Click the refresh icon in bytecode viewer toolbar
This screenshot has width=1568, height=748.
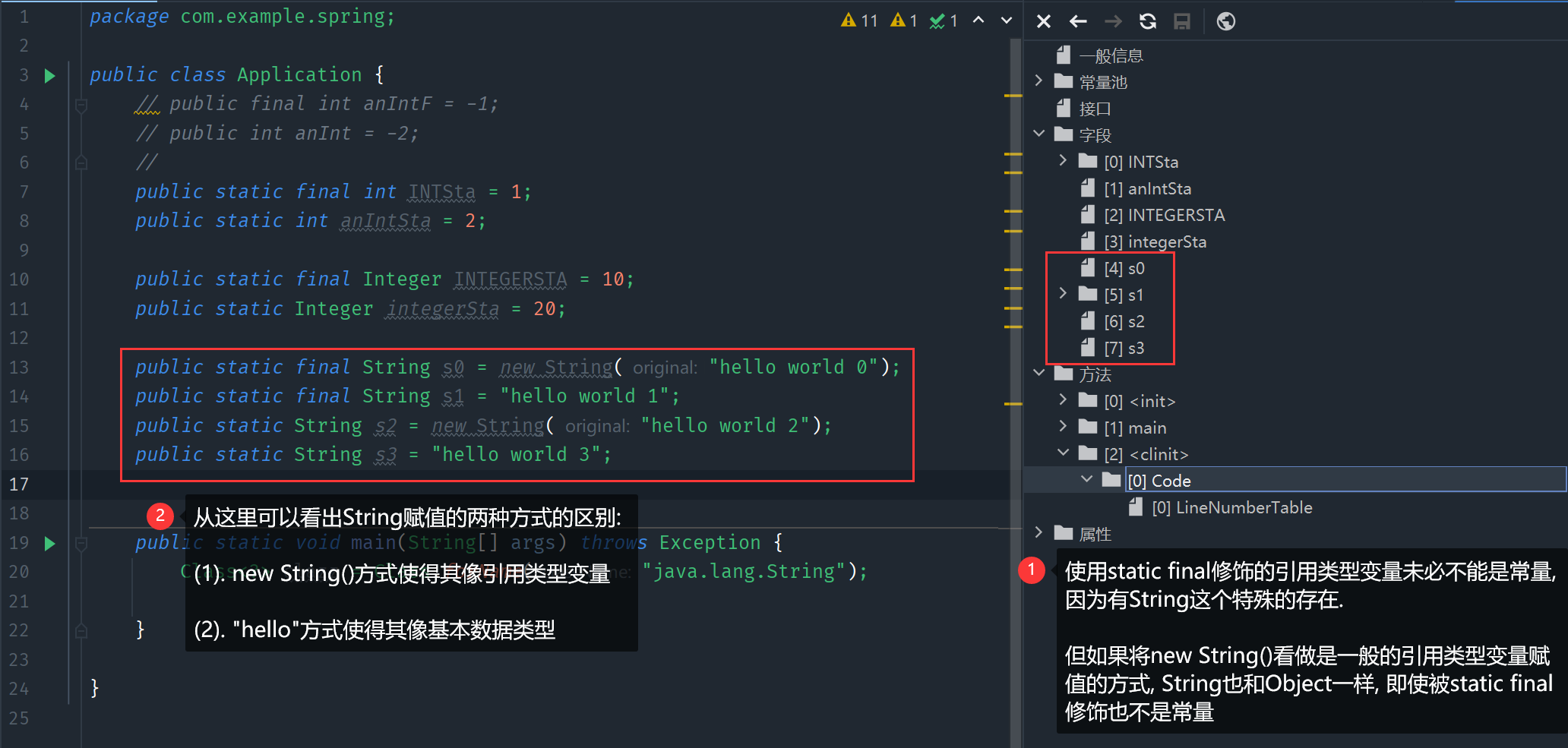click(1148, 21)
